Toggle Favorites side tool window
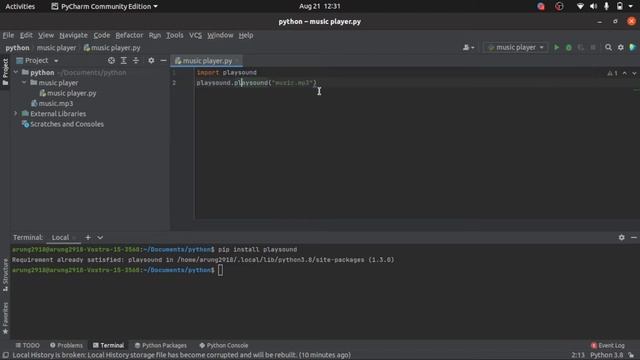The width and height of the screenshot is (640, 360). point(5,318)
